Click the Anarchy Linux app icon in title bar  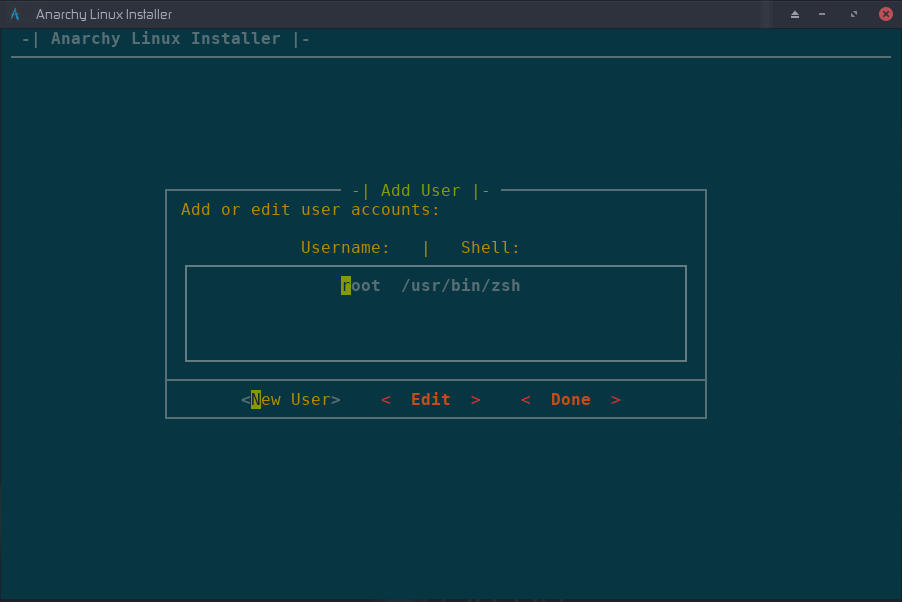(15, 14)
